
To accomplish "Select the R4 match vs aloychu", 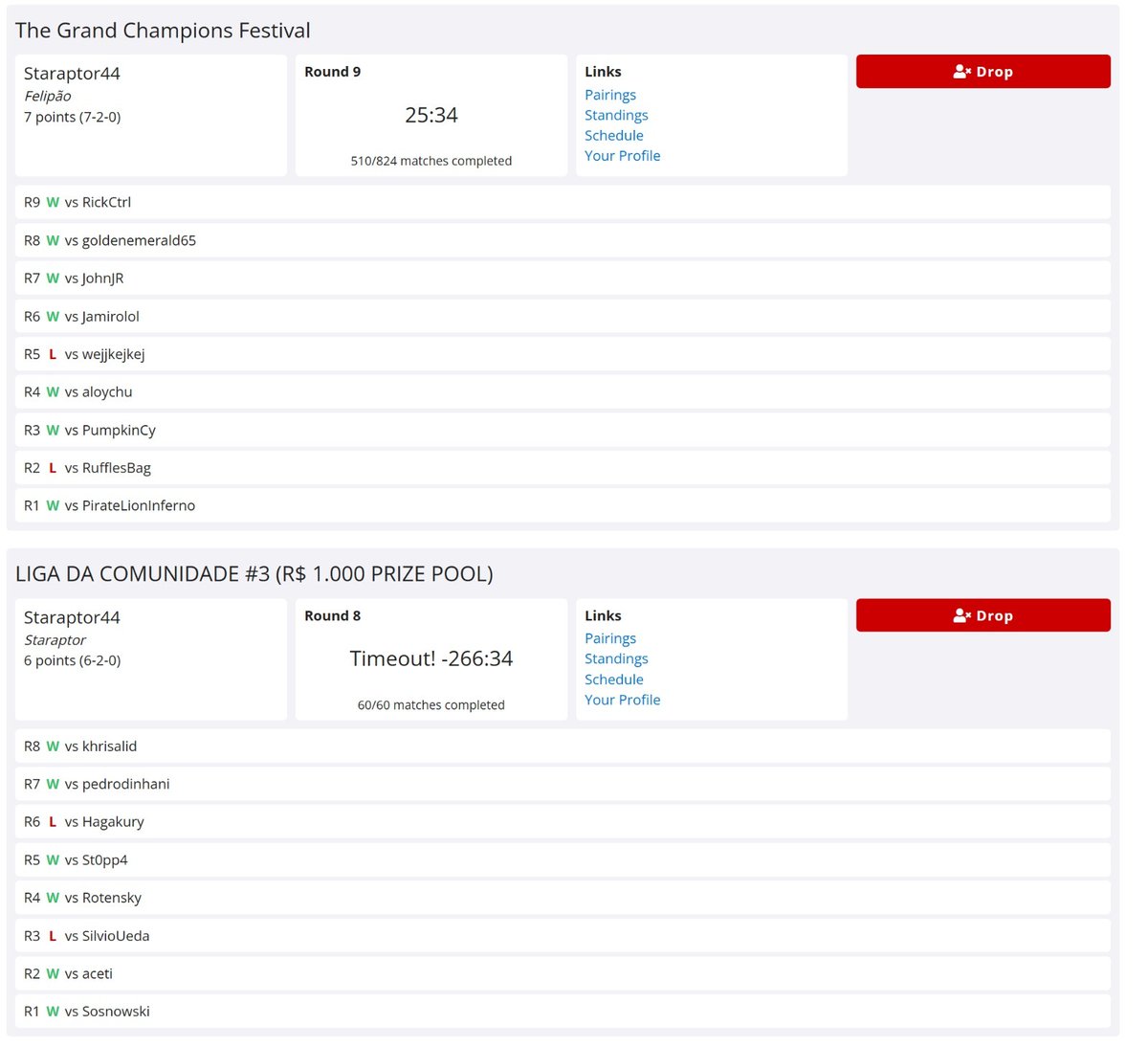I will pyautogui.click(x=563, y=391).
